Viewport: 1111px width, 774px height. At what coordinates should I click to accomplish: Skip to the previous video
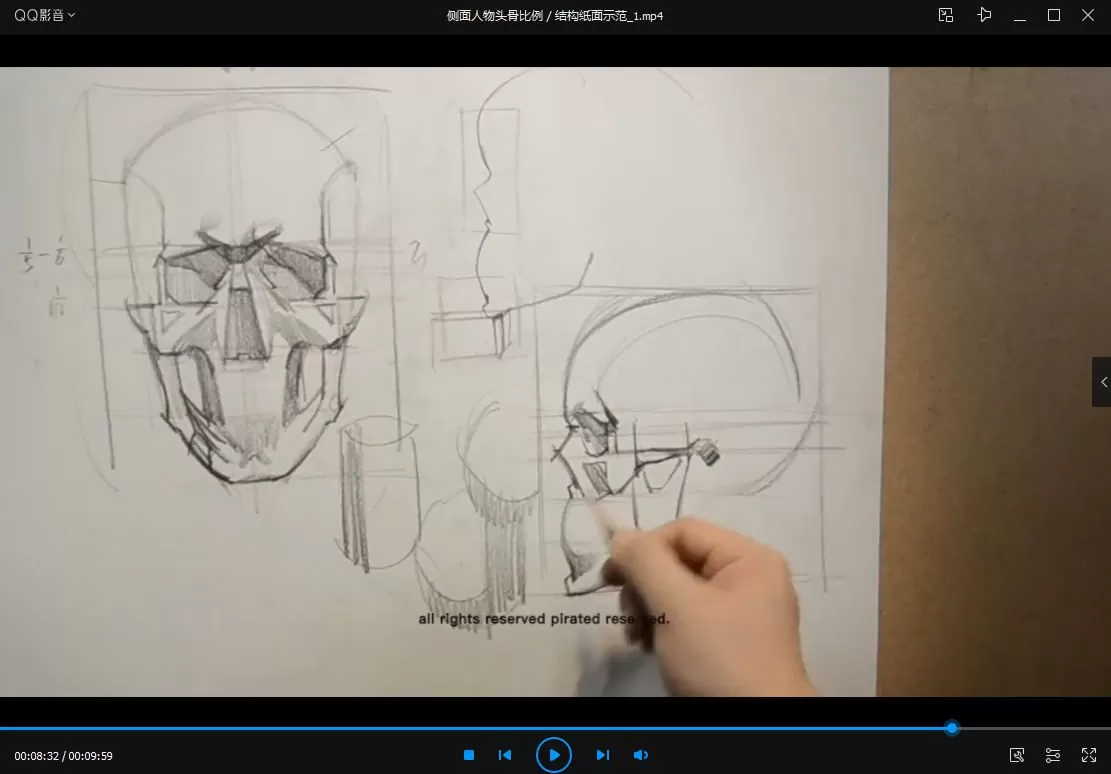pos(505,755)
